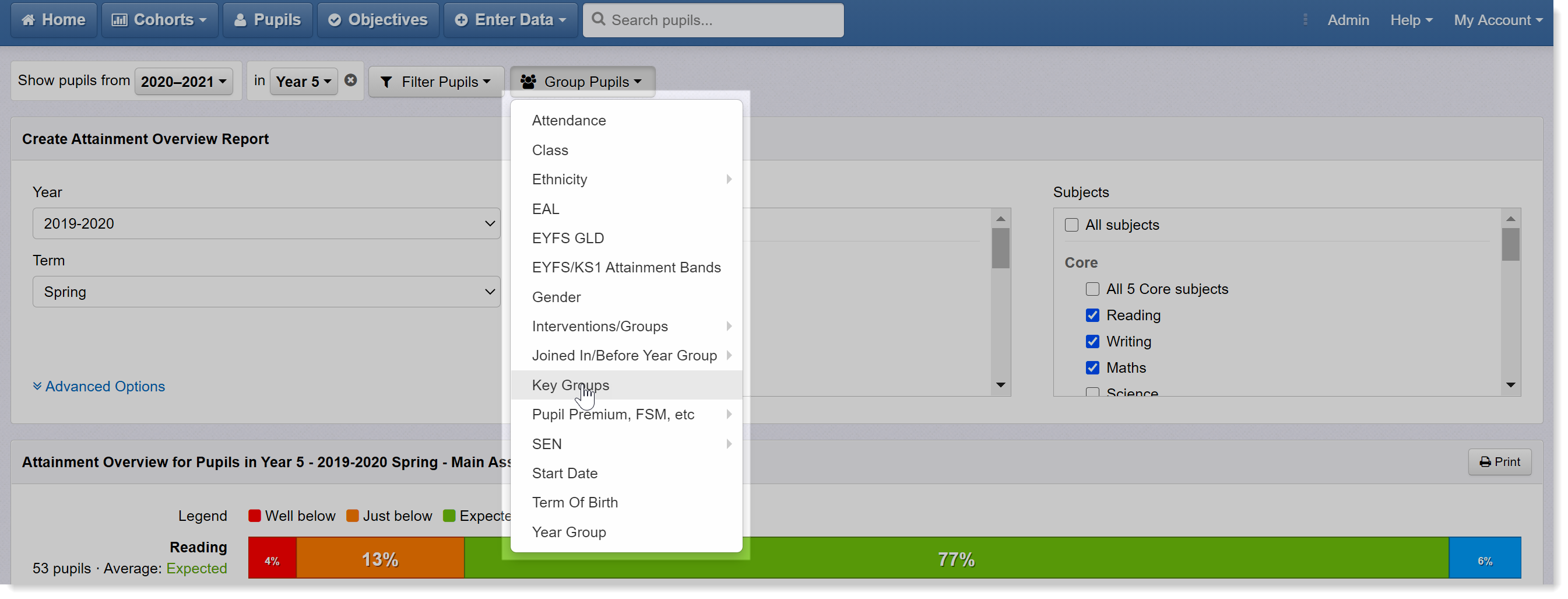Open the Objectives page
Screen dimensions: 1568x599
coord(378,20)
